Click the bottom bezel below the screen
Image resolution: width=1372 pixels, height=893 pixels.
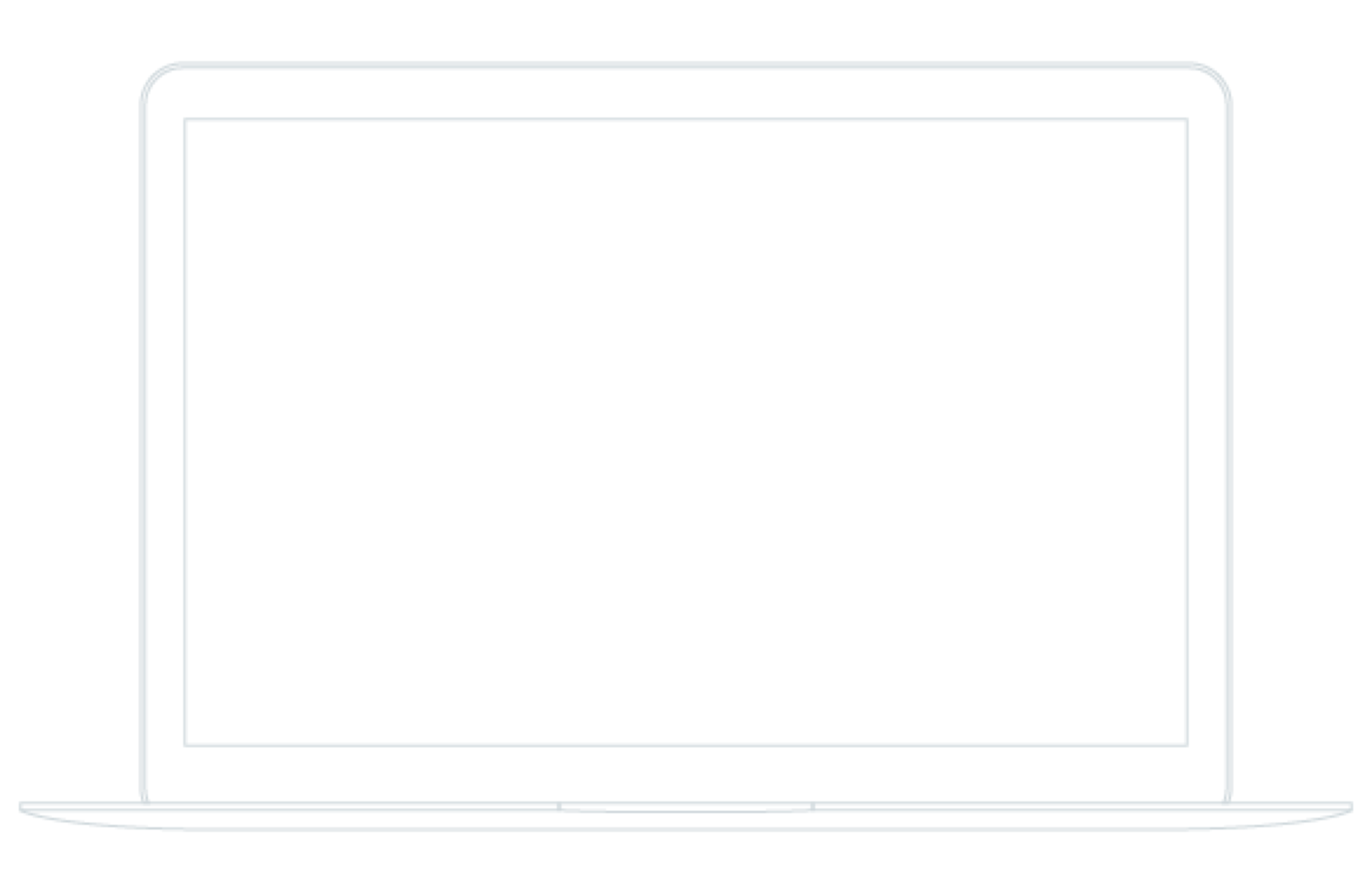[x=686, y=774]
